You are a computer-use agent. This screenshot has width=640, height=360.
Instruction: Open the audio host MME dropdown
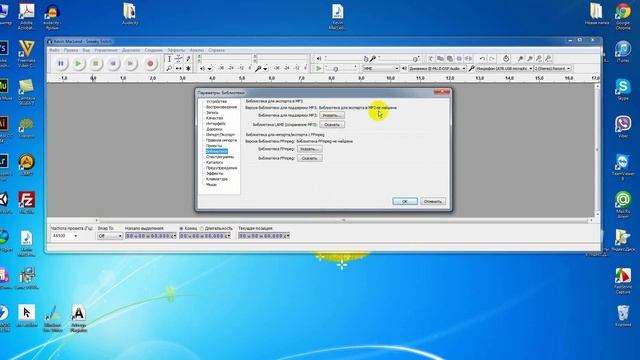click(x=381, y=69)
